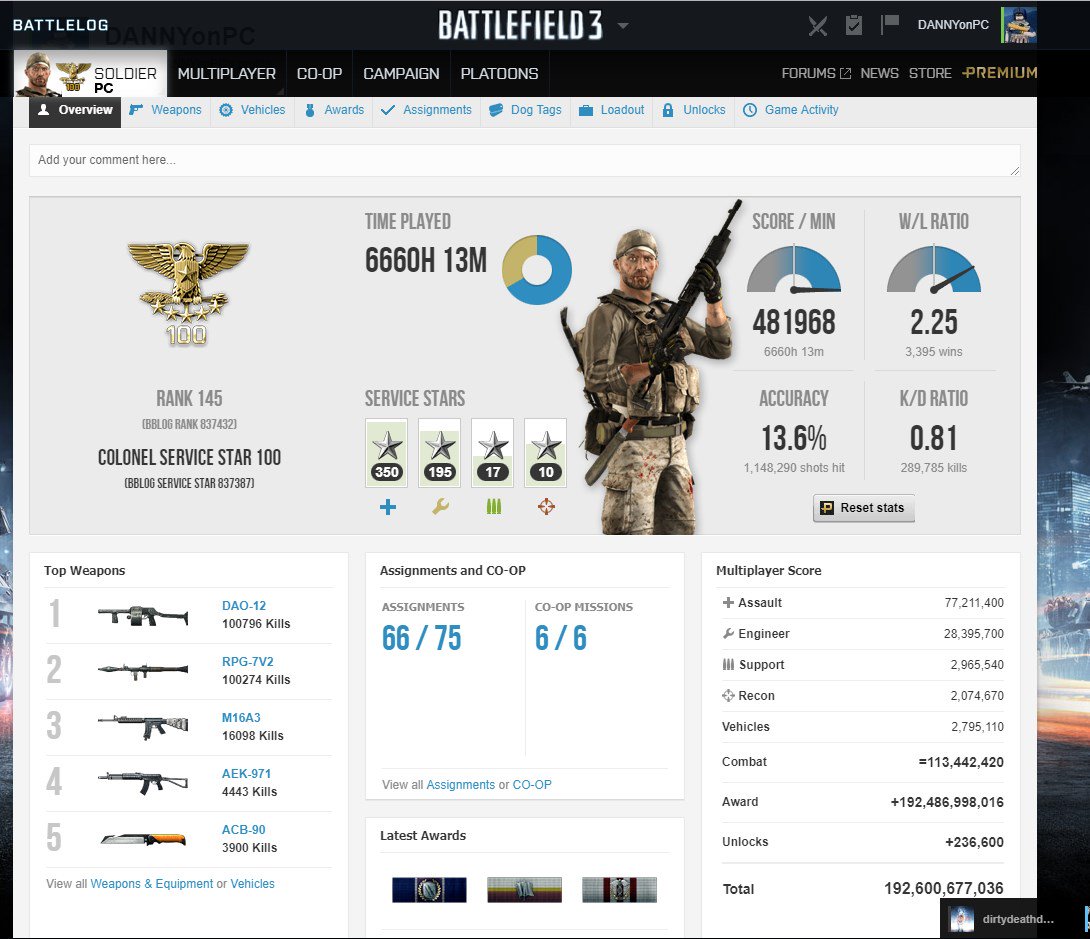
Task: Click the Engineer service star 195
Action: click(x=440, y=452)
